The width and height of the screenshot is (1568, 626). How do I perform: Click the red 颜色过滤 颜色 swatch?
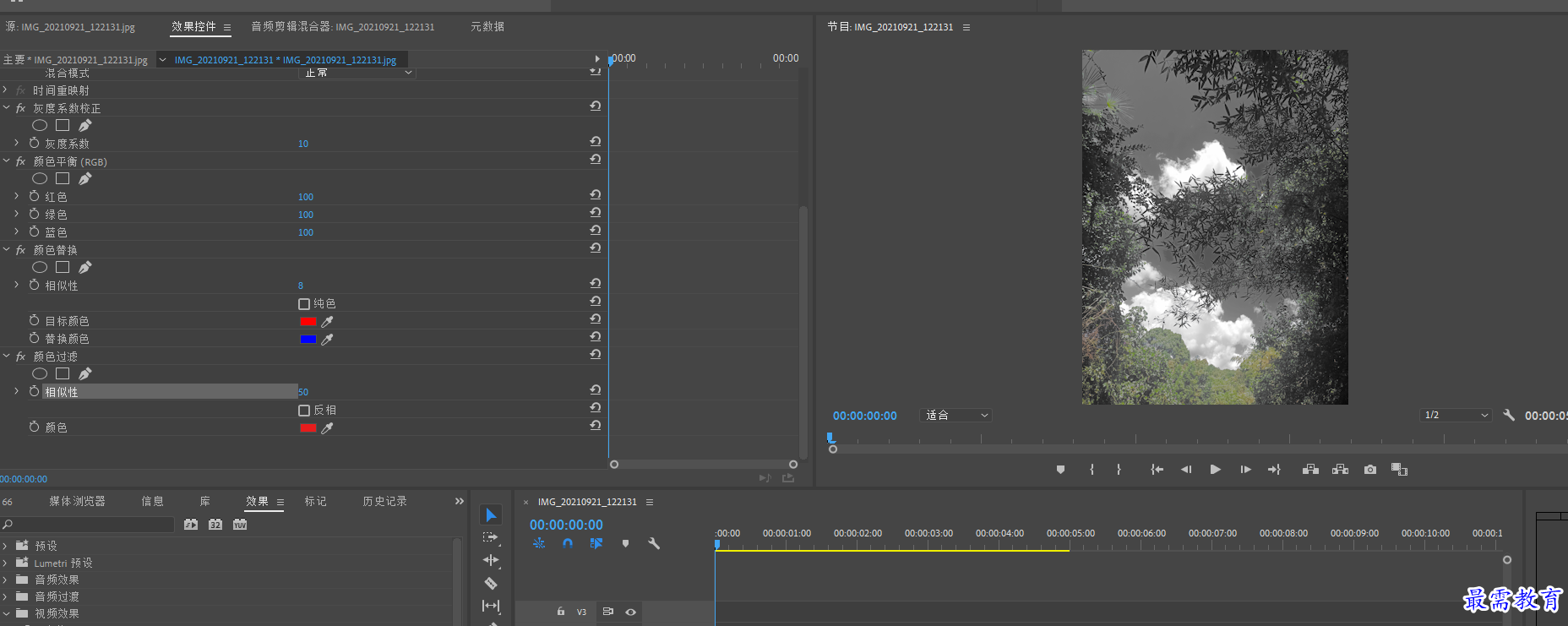click(308, 428)
